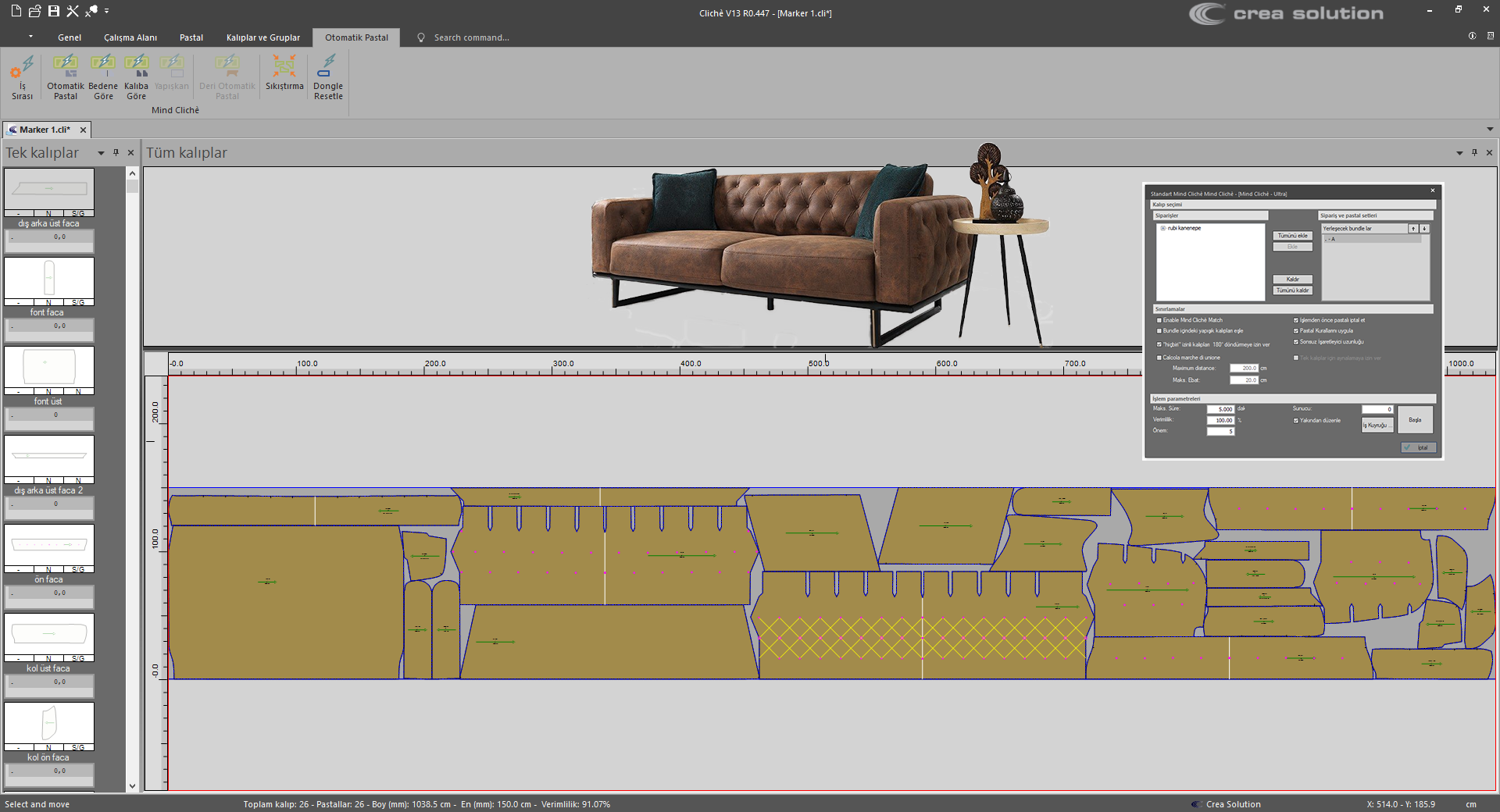Click the Tek kalıplar vertical scrollbar
Image resolution: width=1500 pixels, height=812 pixels.
point(132,468)
